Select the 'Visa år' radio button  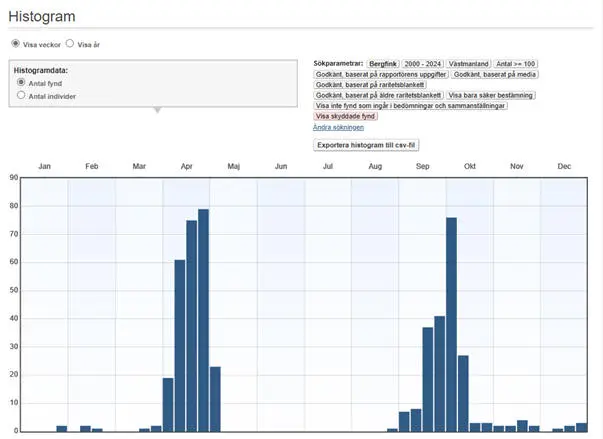[x=70, y=44]
